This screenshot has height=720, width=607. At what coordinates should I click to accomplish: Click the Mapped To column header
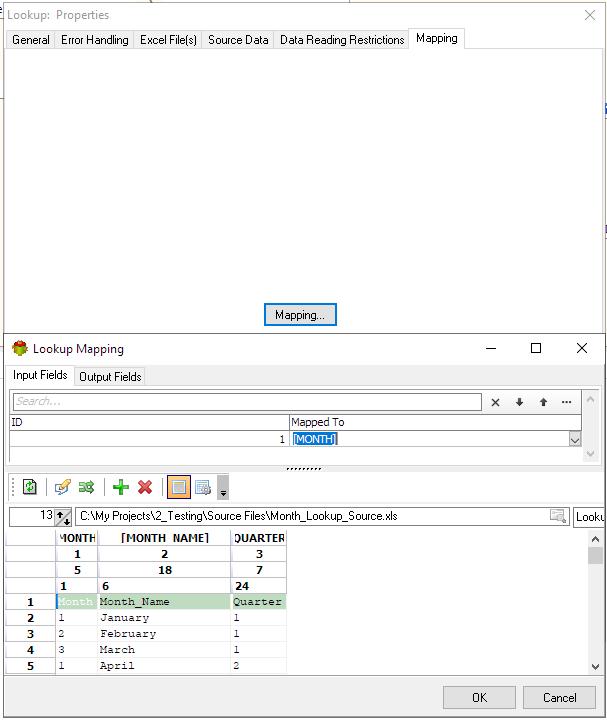click(x=435, y=422)
